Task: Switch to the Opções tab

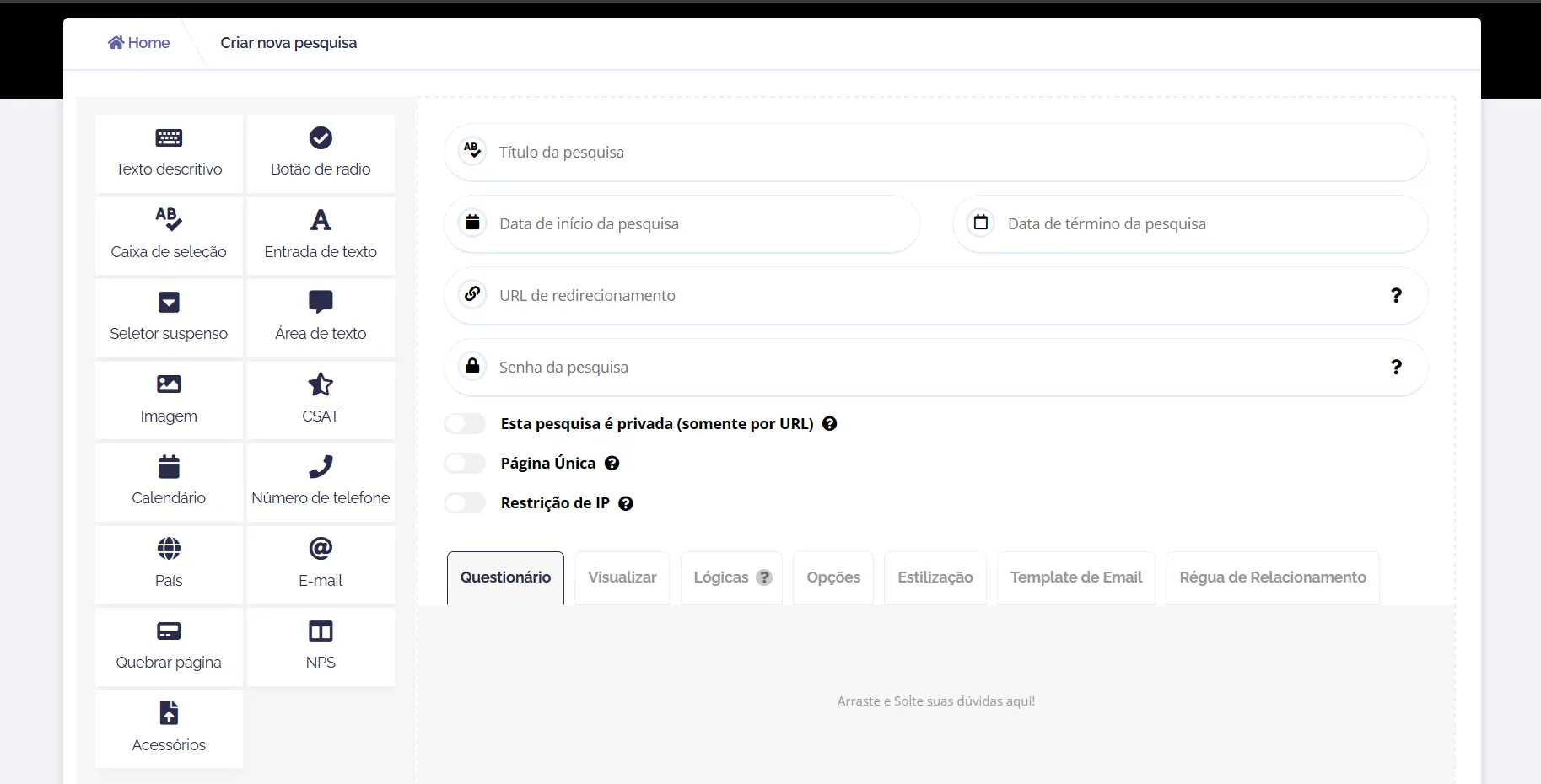Action: coord(833,577)
